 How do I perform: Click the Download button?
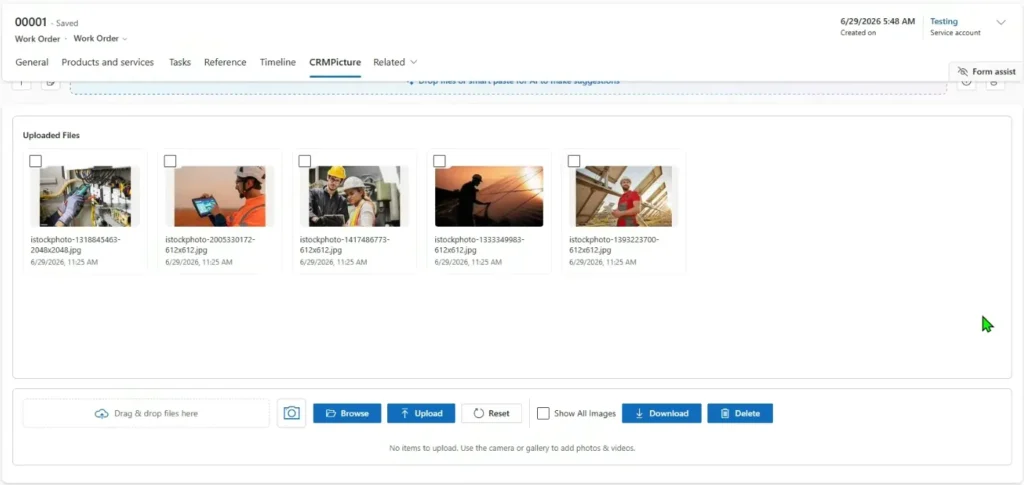point(662,413)
